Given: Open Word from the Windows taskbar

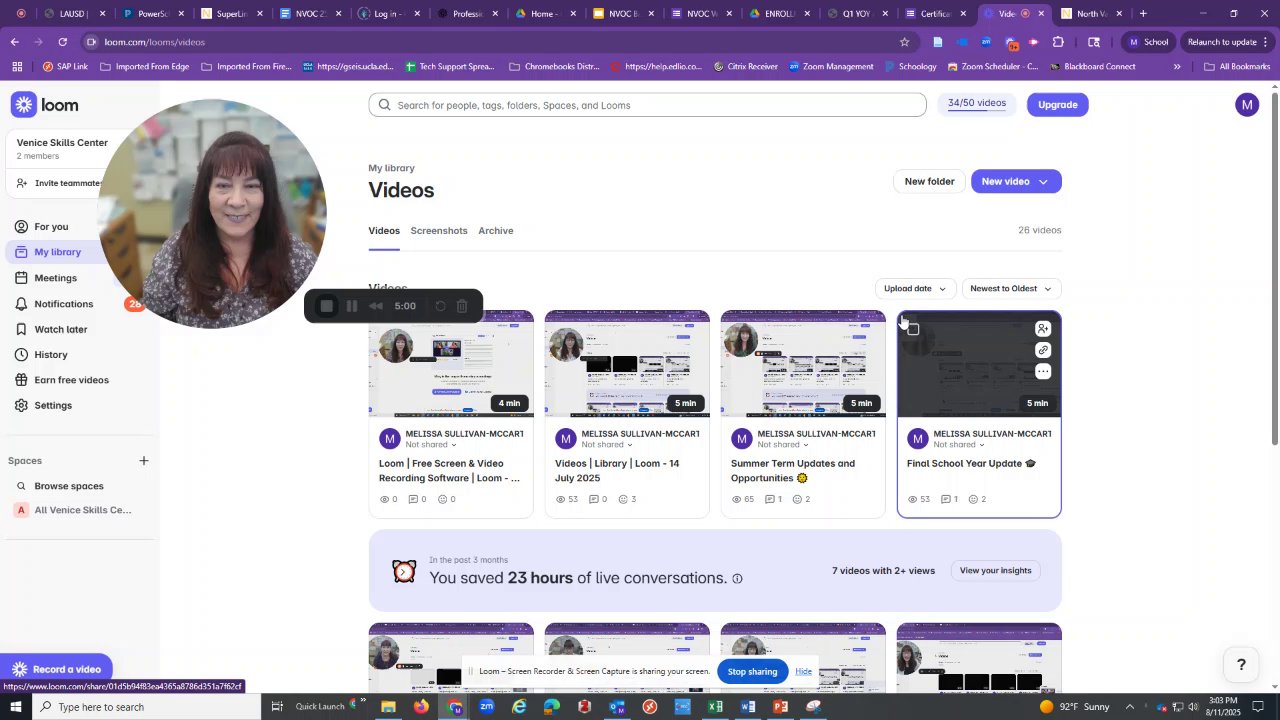Looking at the screenshot, I should (748, 707).
